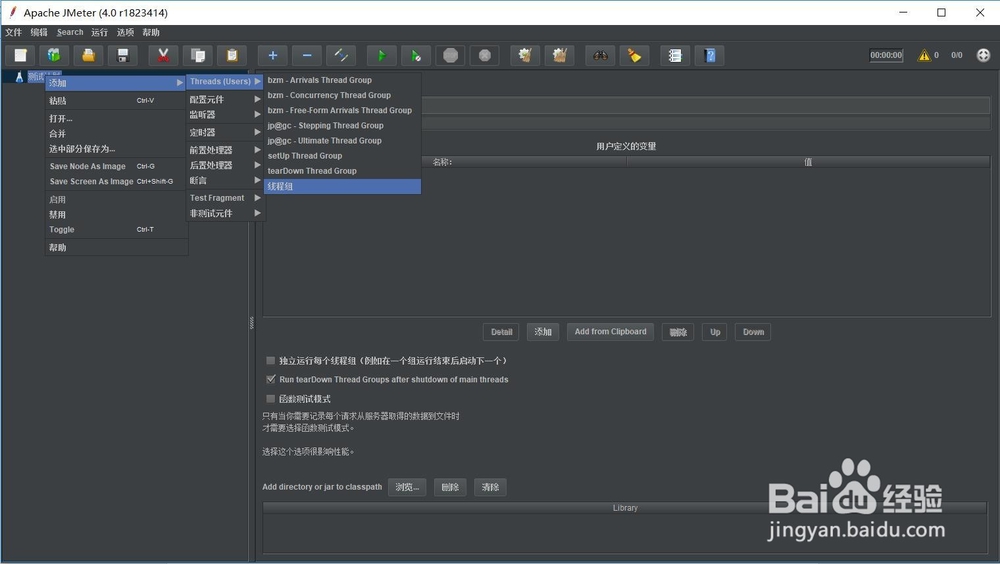This screenshot has width=1000, height=564.
Task: Open the Function Helper list icon
Action: point(675,56)
